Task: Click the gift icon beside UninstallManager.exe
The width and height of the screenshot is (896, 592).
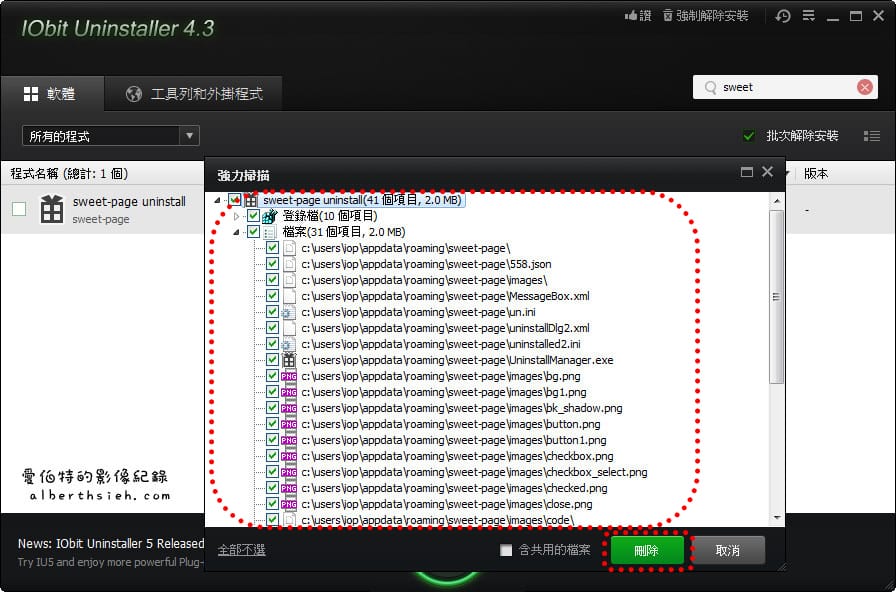Action: click(289, 360)
